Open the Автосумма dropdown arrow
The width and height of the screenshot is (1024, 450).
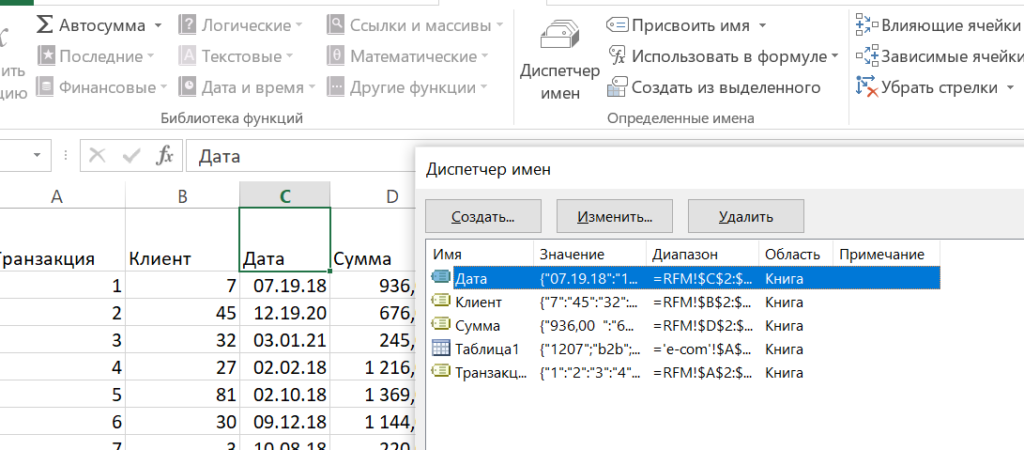(157, 26)
